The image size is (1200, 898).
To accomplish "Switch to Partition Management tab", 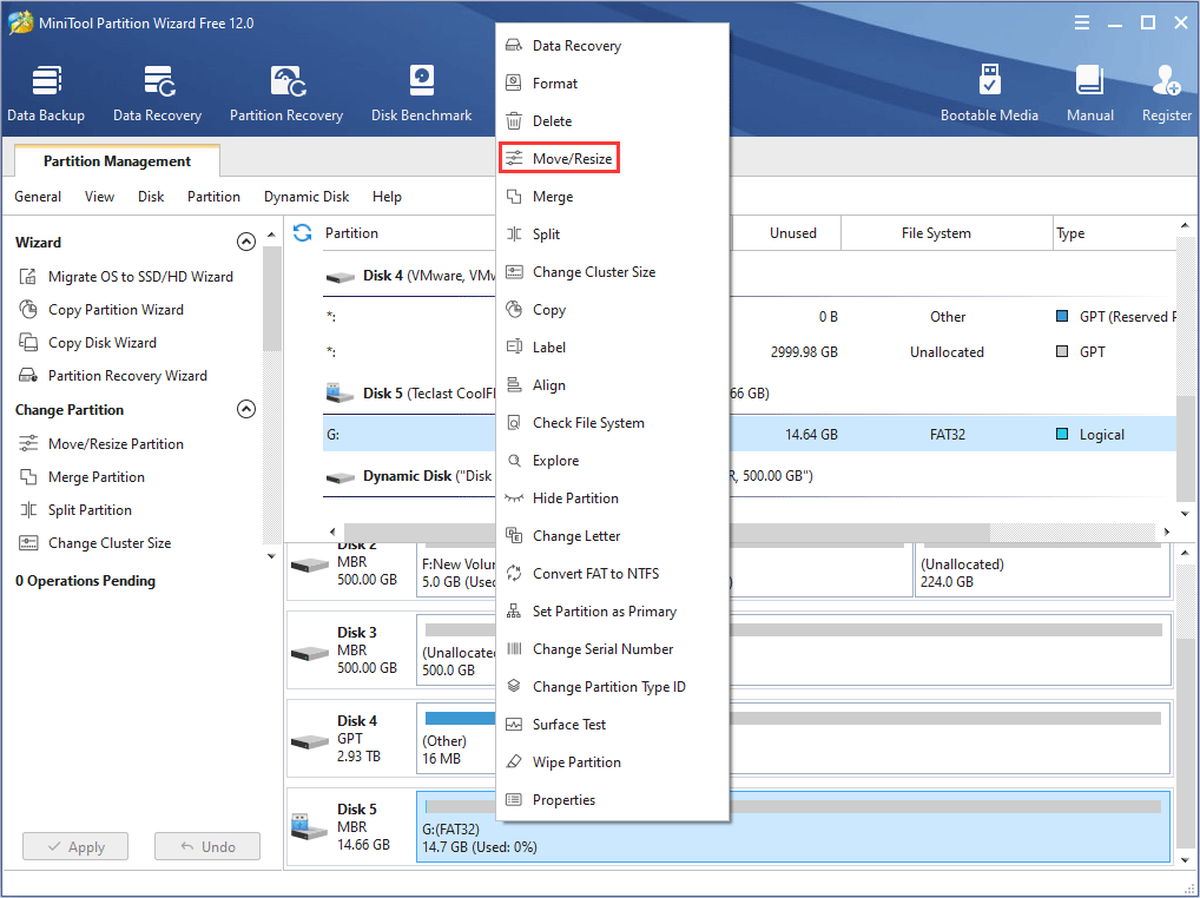I will pos(117,161).
